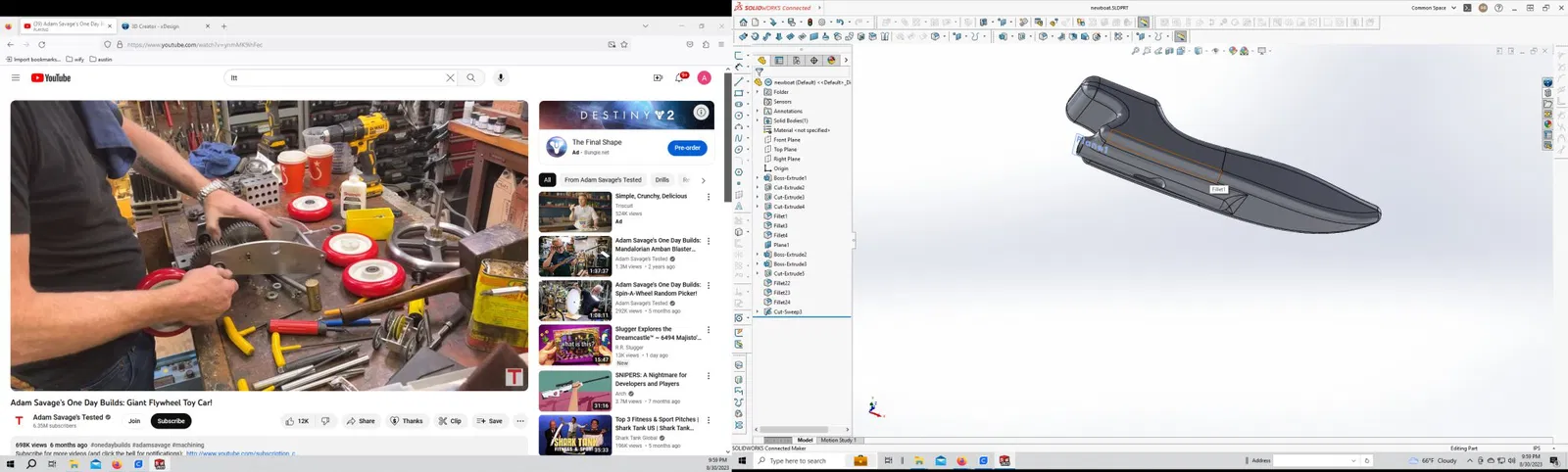Screen dimensions: 1568x472
Task: Expand the Boss-Extrude1 feature
Action: [758, 178]
